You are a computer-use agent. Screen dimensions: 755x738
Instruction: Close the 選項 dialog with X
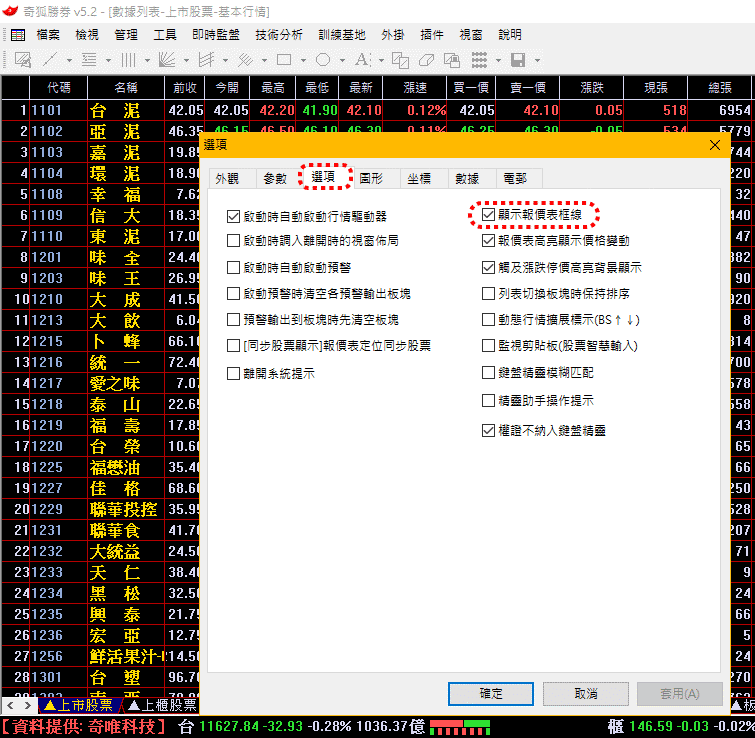pyautogui.click(x=715, y=145)
